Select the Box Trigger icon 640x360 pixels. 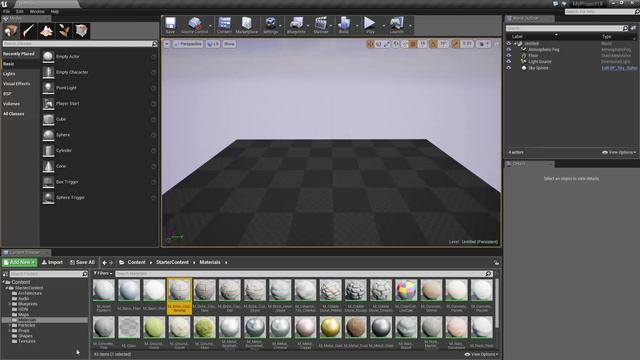click(x=48, y=182)
